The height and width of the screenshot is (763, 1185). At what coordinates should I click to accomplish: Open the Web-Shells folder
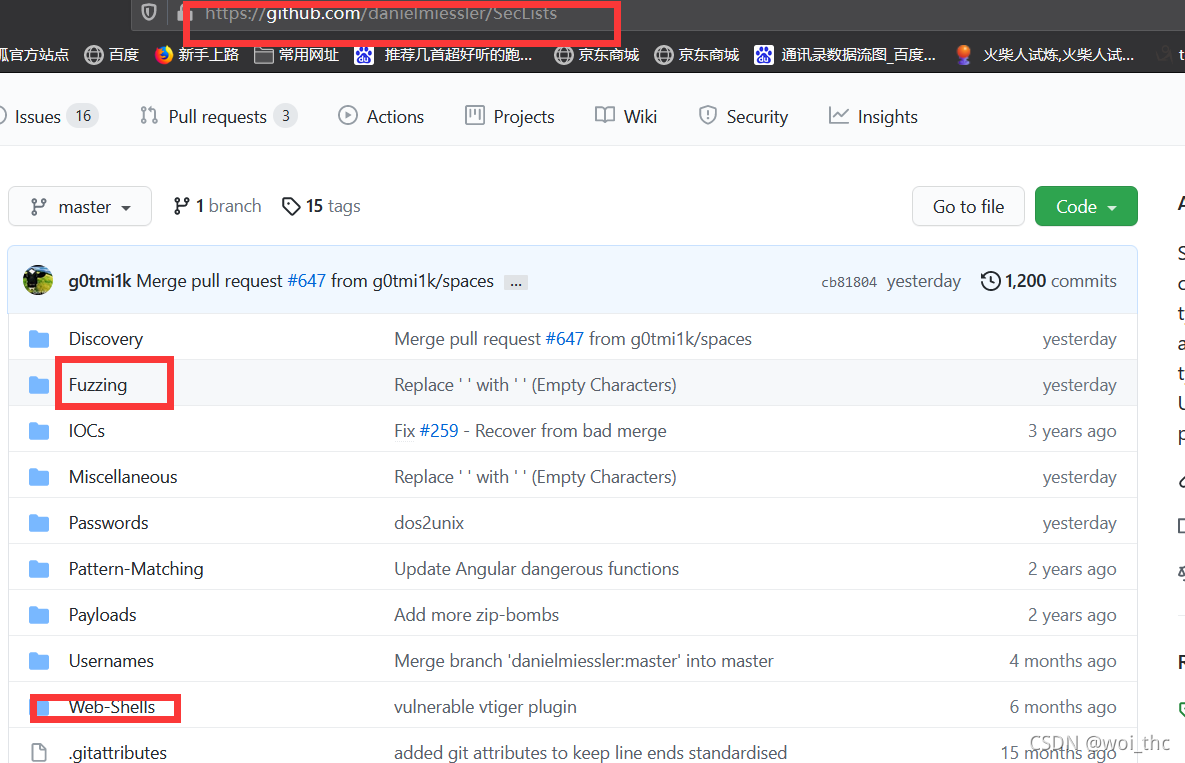(112, 707)
